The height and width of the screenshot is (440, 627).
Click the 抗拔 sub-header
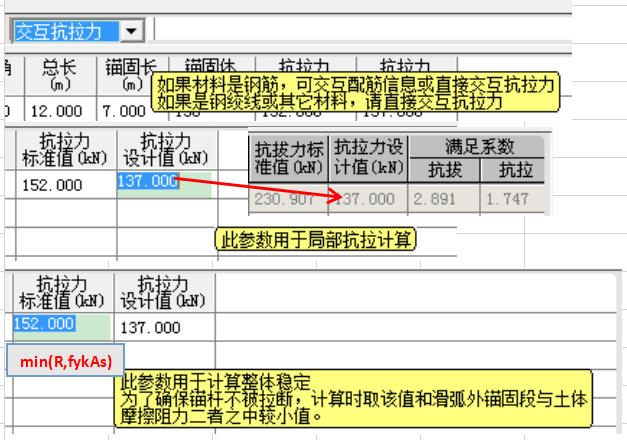pos(444,170)
